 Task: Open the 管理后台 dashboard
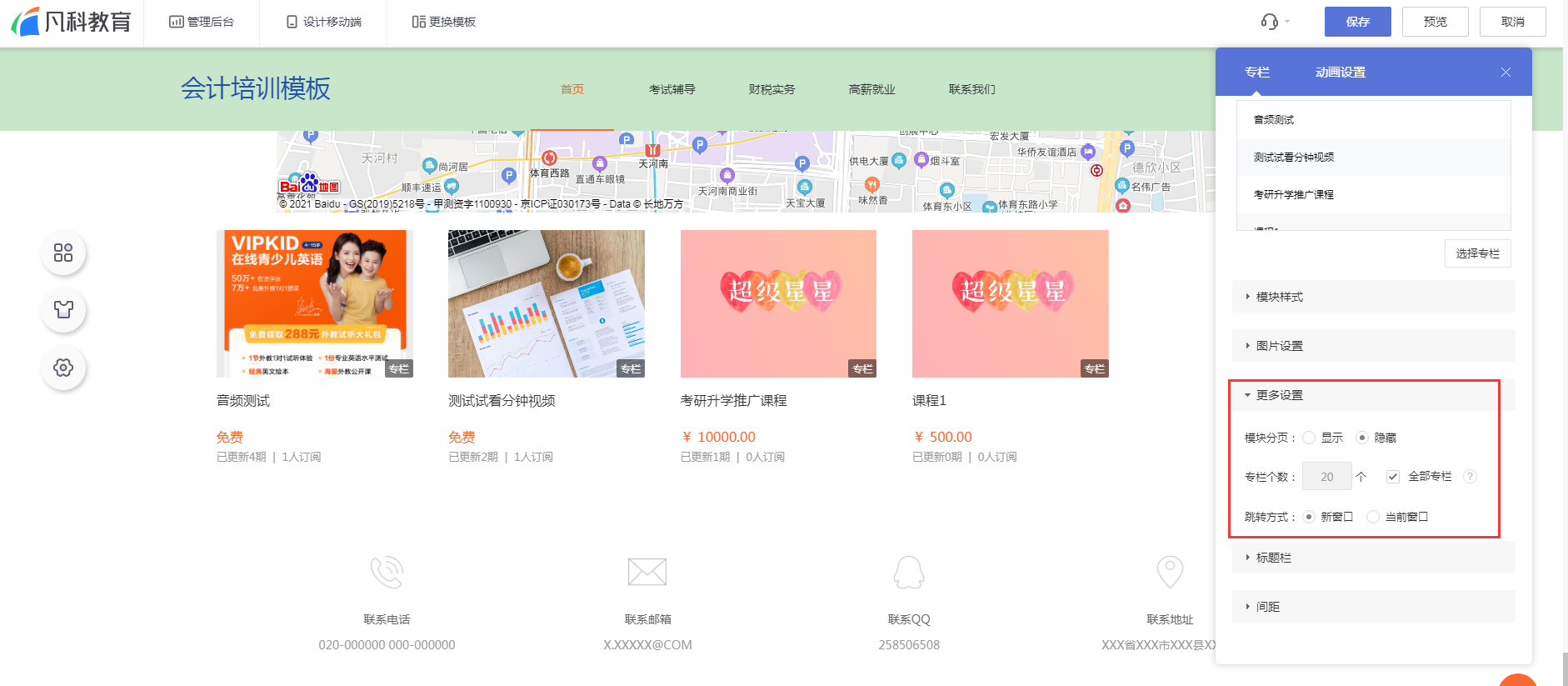(202, 22)
